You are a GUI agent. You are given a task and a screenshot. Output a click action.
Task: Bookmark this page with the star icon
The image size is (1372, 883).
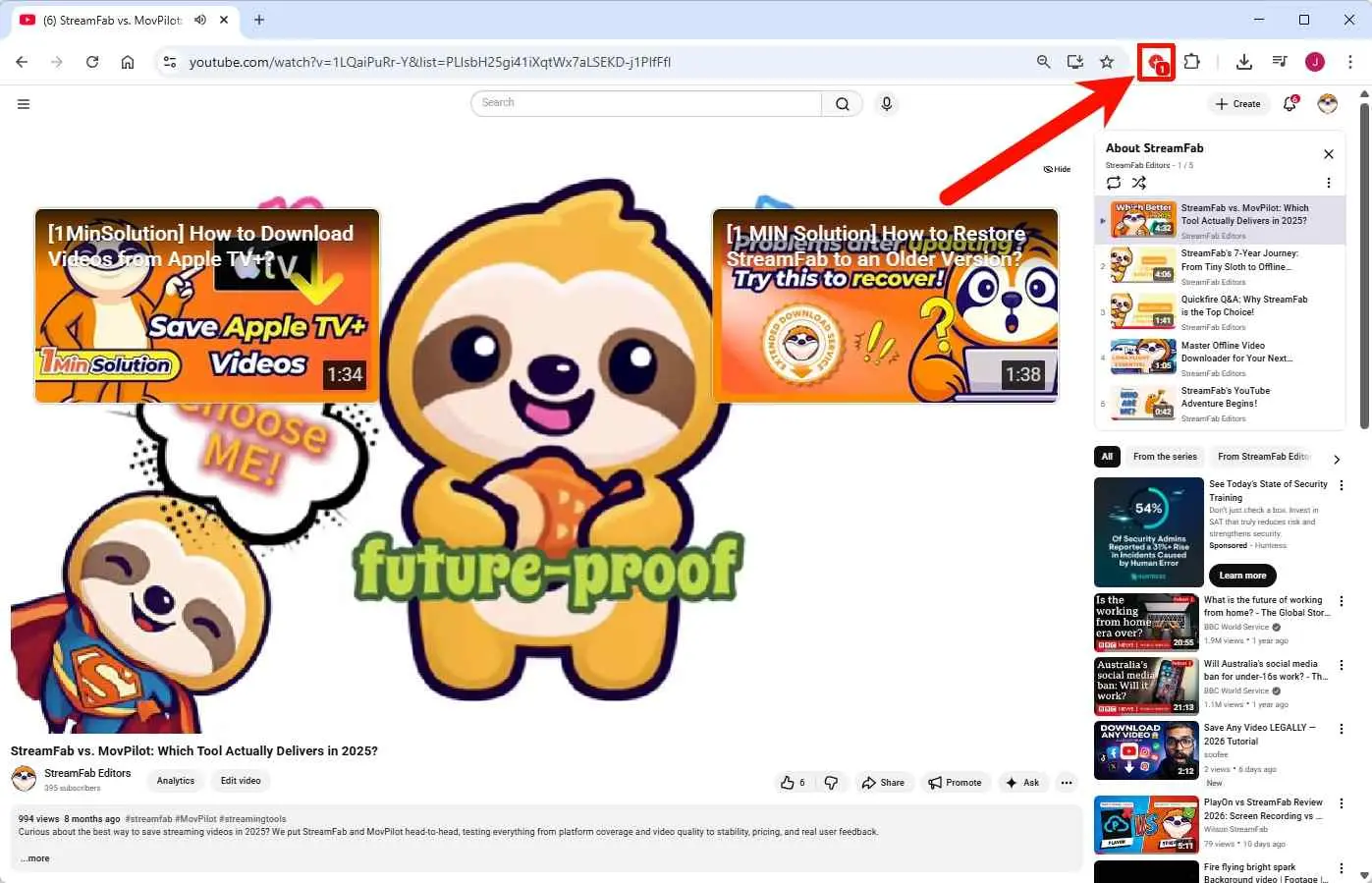[1107, 62]
